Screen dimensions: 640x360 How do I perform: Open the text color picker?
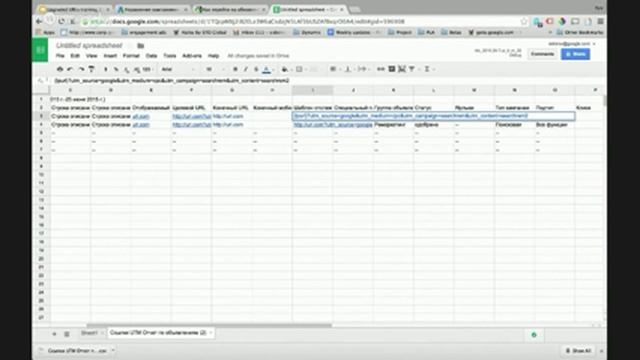tap(267, 69)
